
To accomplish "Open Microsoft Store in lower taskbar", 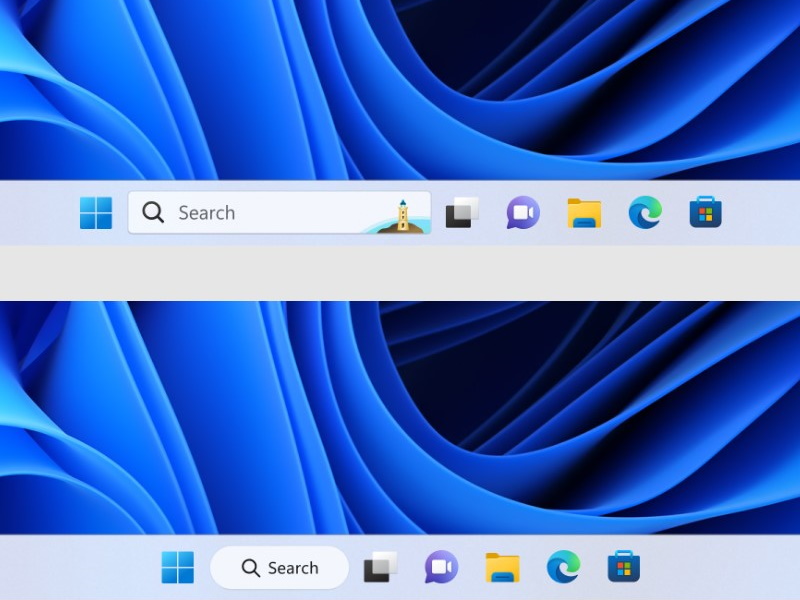I will point(624,567).
